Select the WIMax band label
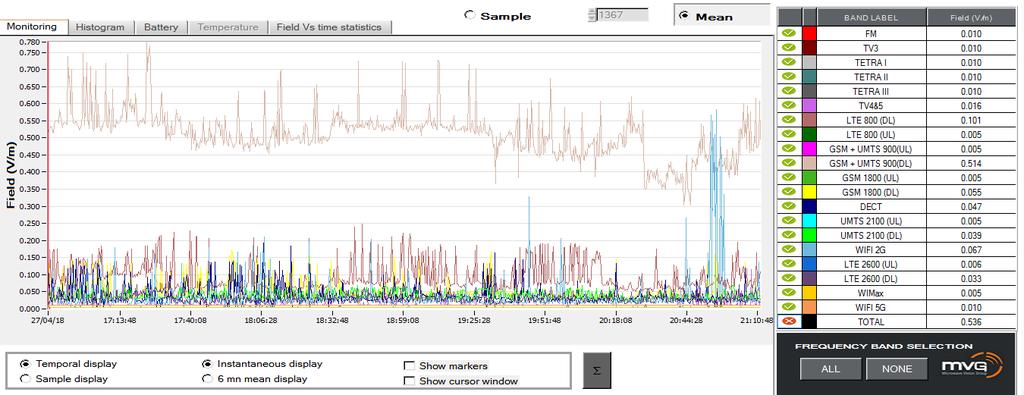 871,292
